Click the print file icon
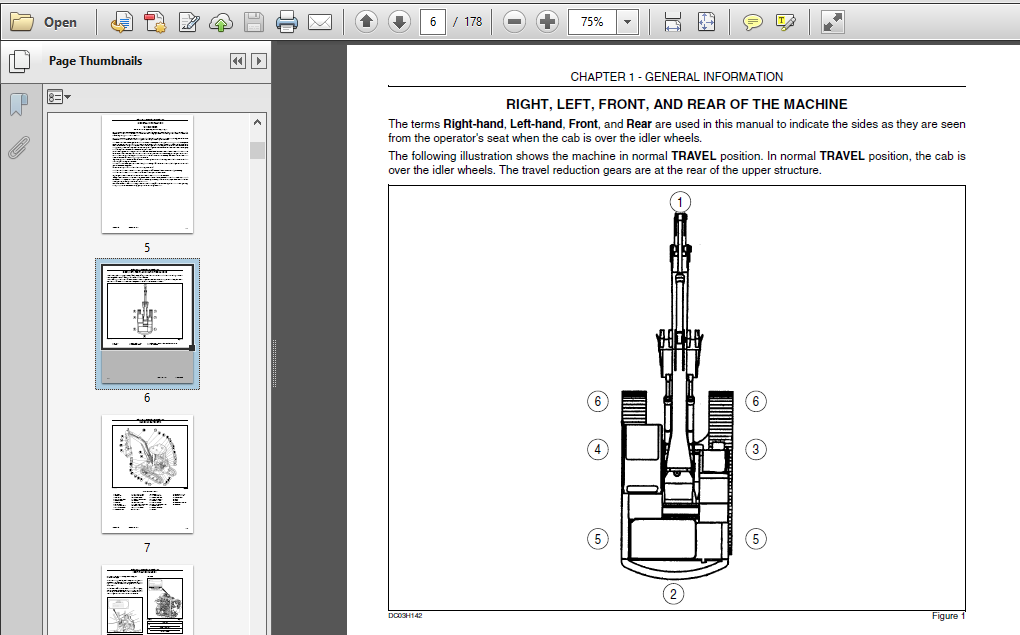 [286, 22]
